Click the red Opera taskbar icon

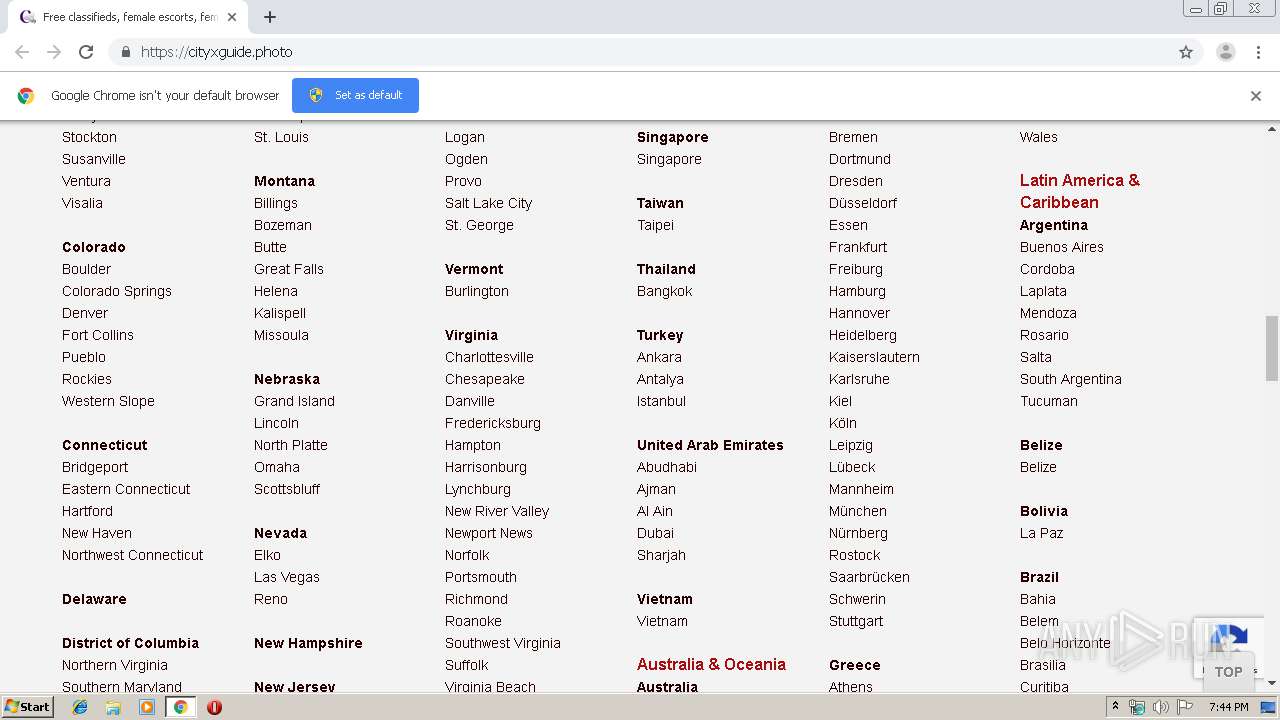[214, 707]
